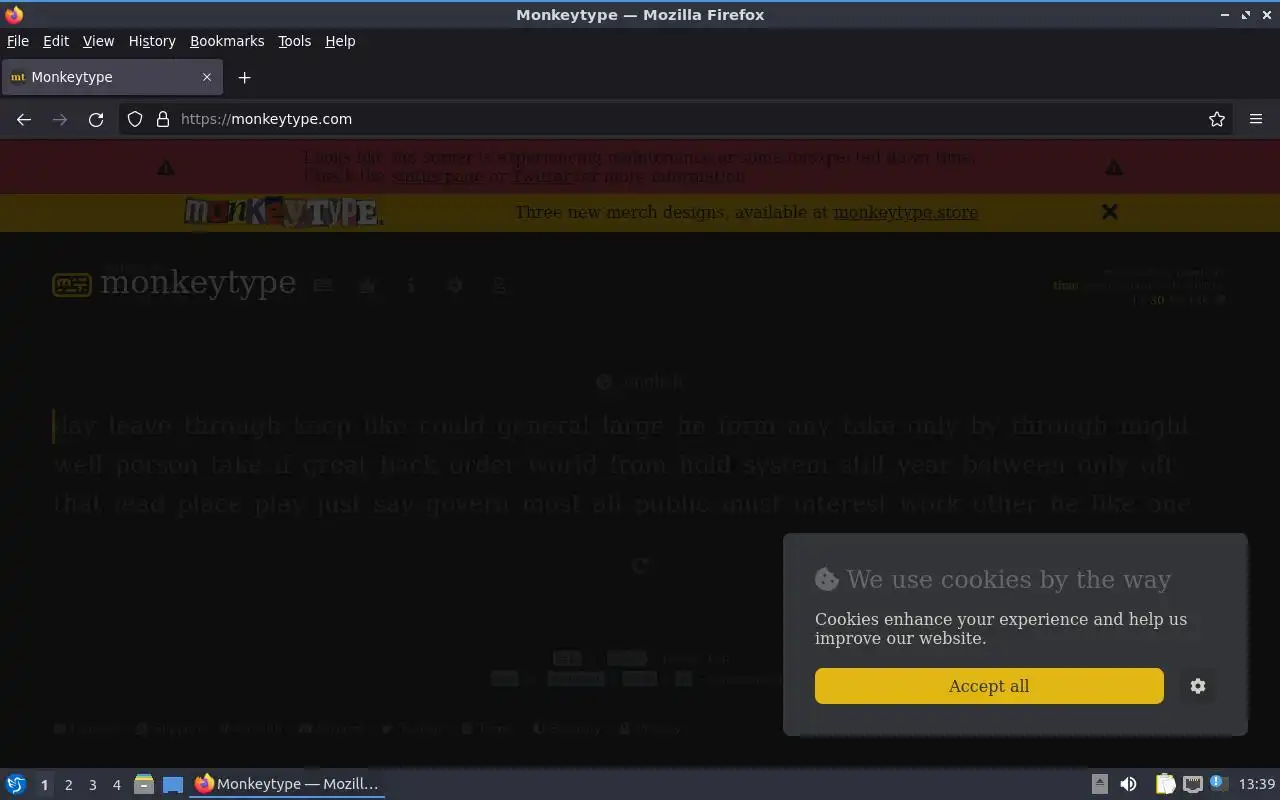Open the History menu
Screen dimensions: 1280x800
[152, 41]
